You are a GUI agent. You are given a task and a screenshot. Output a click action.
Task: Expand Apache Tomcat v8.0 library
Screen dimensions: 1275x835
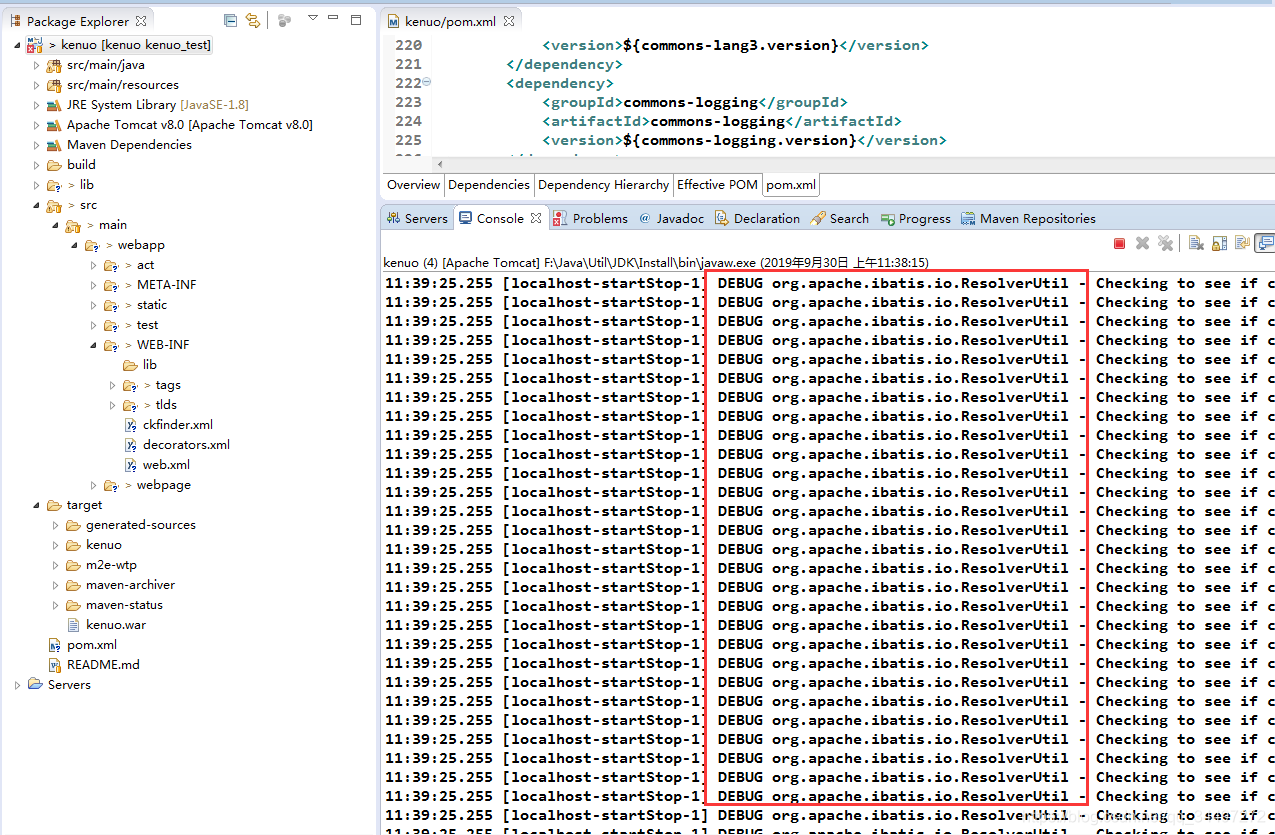(36, 125)
